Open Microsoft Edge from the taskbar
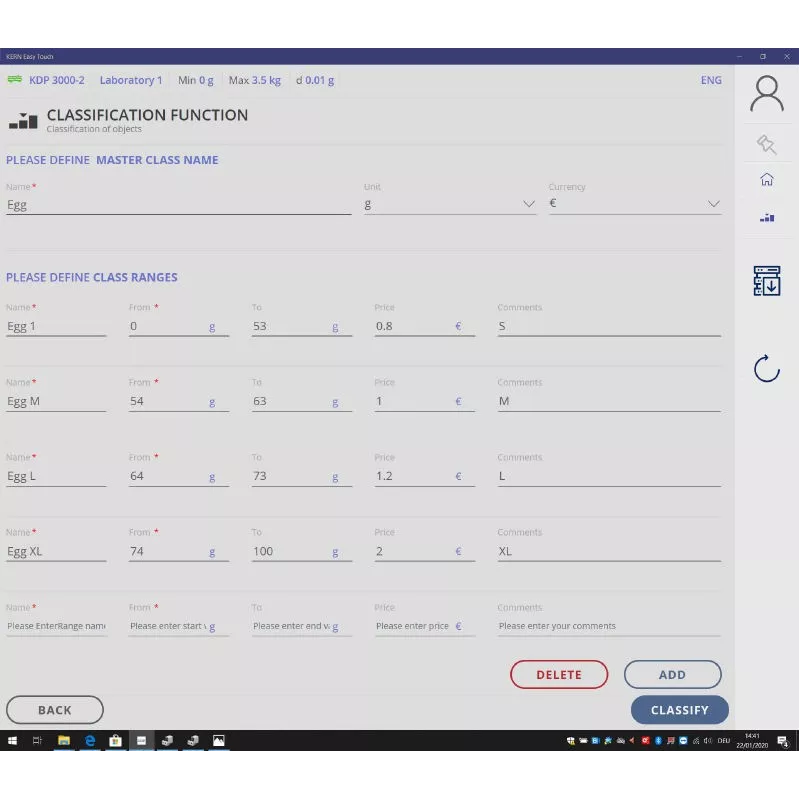800x800 pixels. [x=90, y=741]
